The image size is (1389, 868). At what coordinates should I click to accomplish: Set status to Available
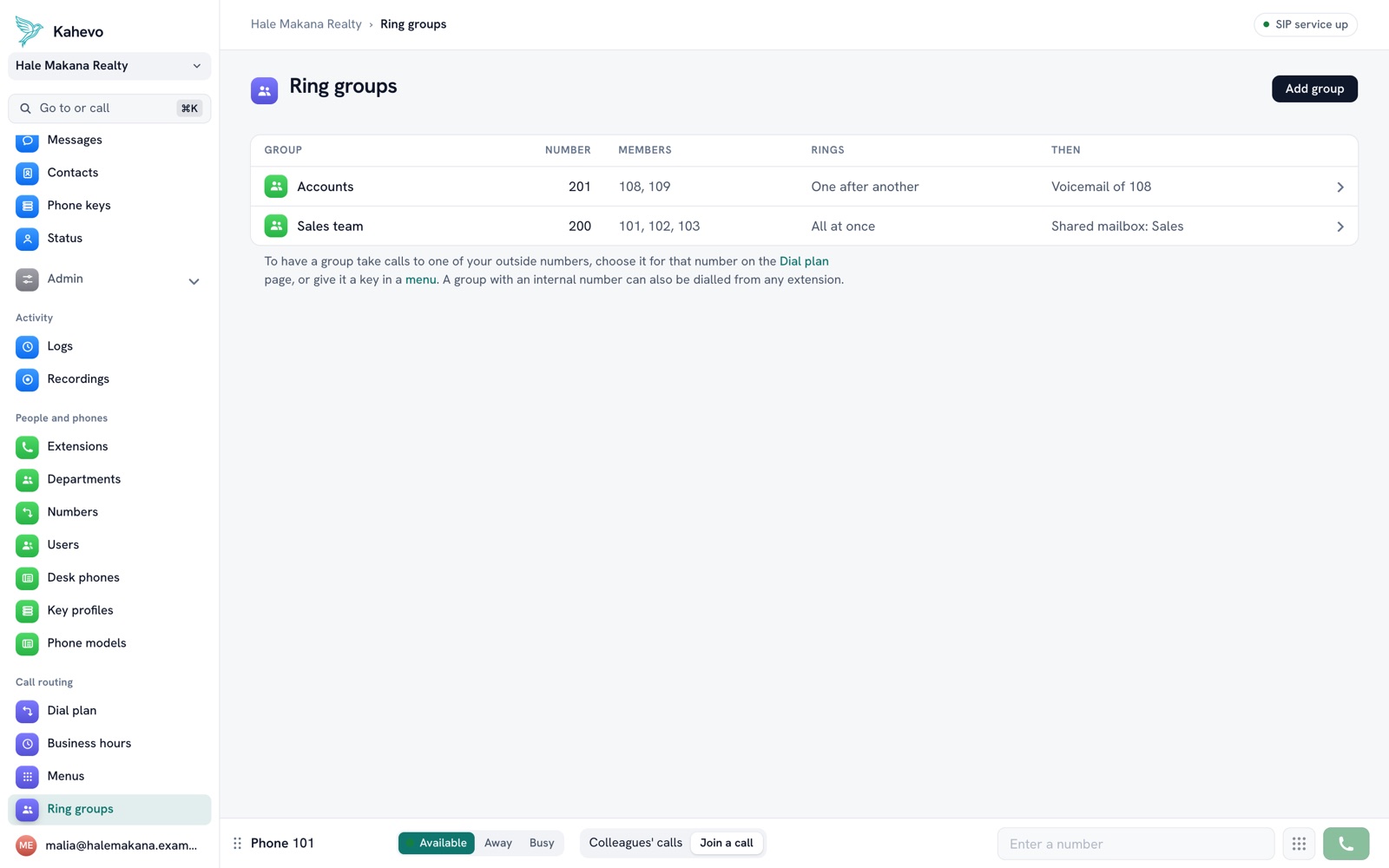tap(437, 843)
